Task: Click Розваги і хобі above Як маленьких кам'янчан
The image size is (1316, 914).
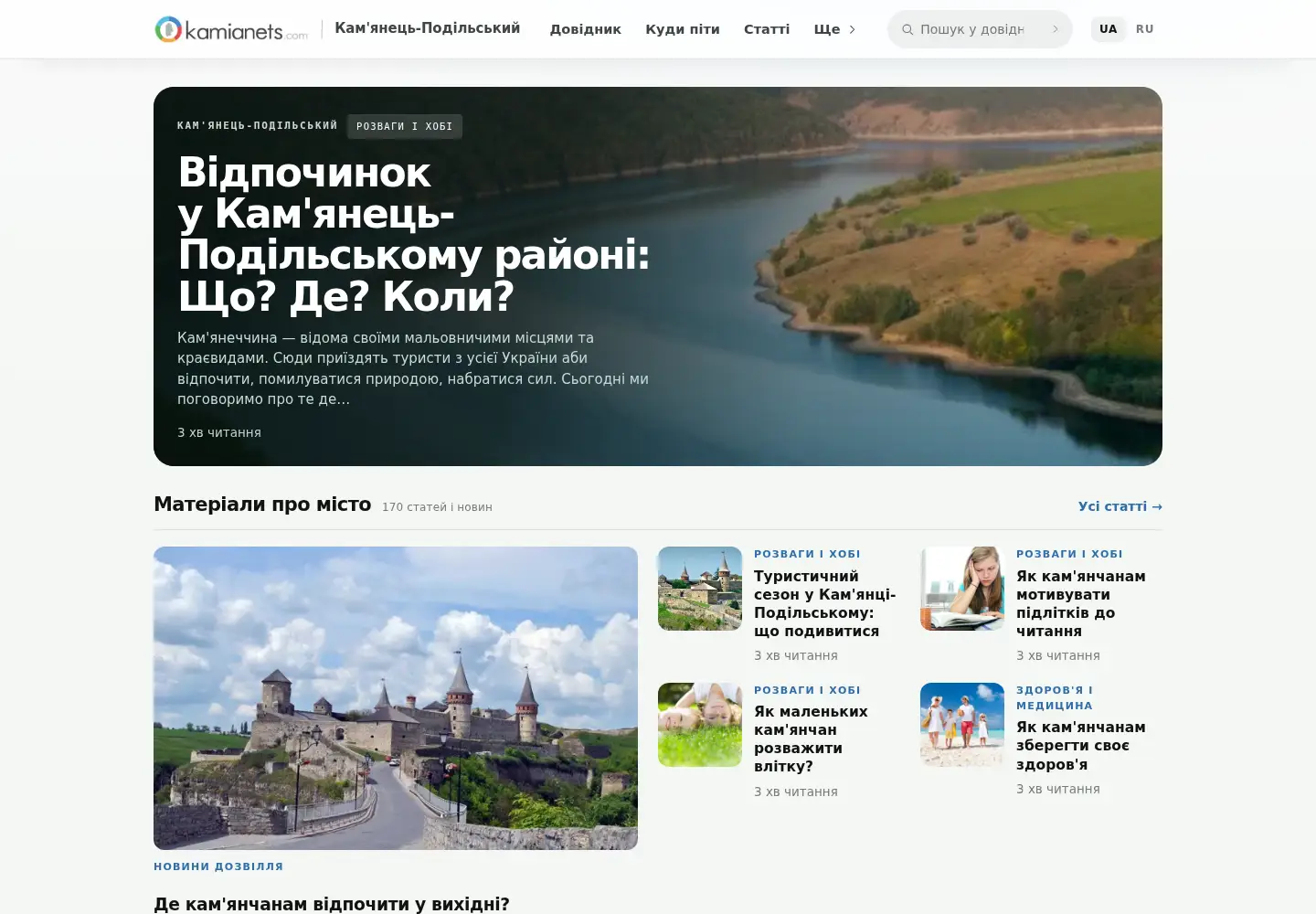Action: (807, 690)
